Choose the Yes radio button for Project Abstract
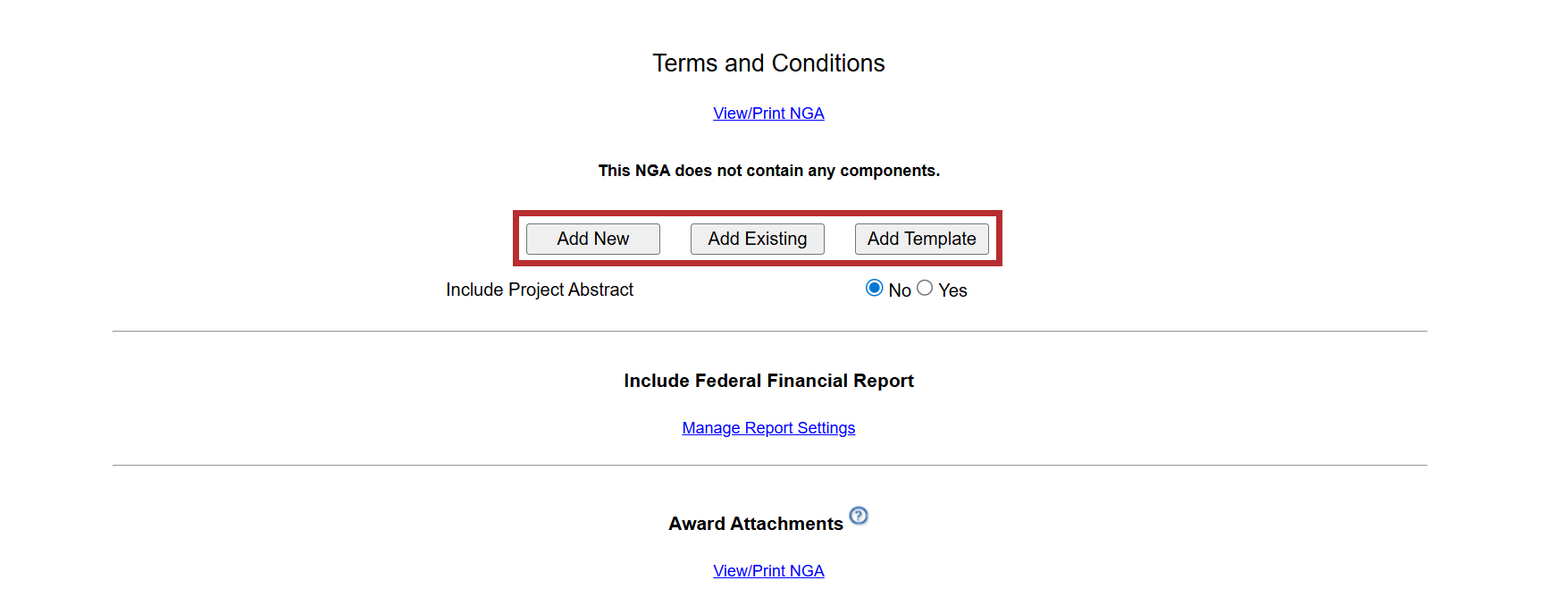 [925, 288]
